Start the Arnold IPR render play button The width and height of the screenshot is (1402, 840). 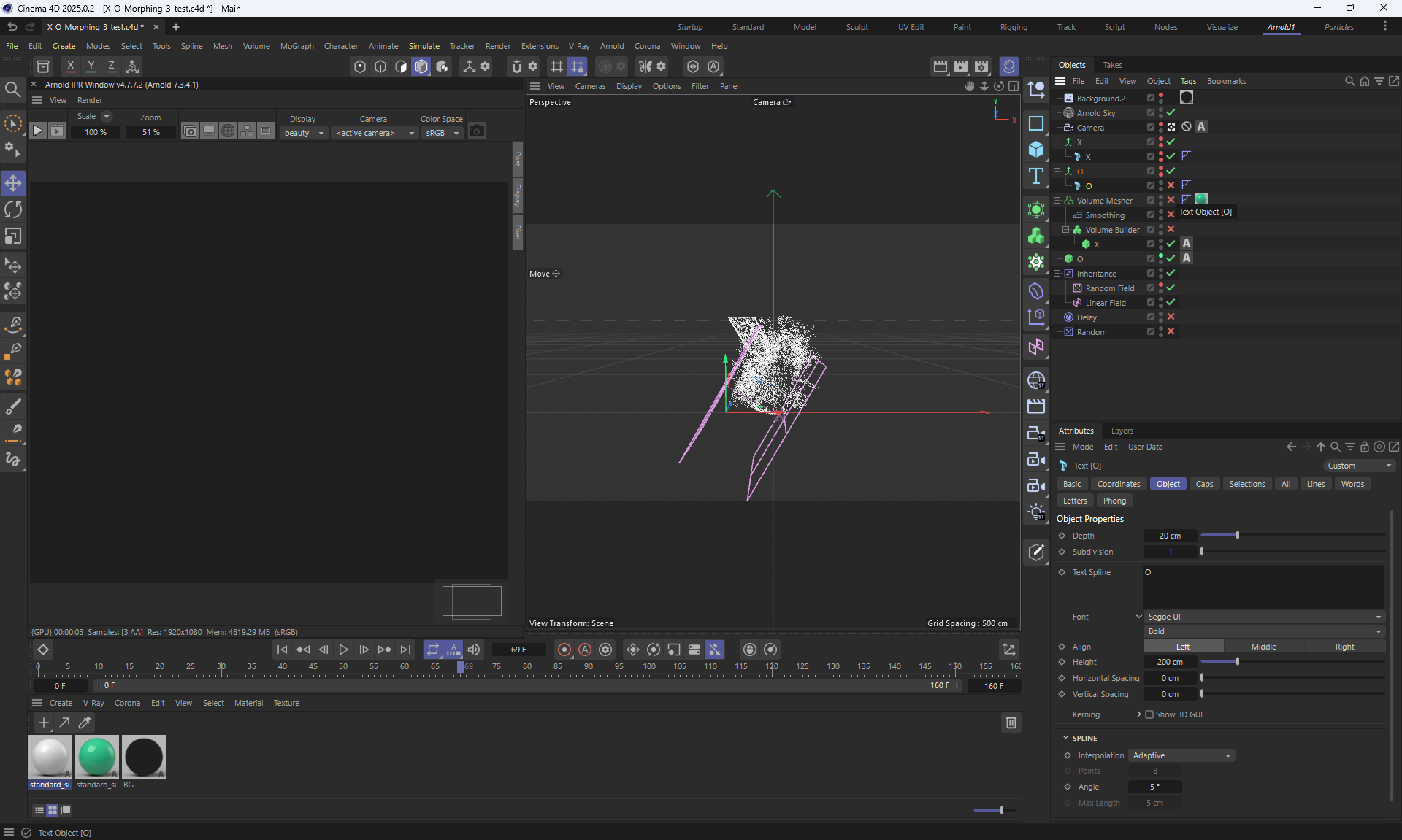pyautogui.click(x=38, y=131)
